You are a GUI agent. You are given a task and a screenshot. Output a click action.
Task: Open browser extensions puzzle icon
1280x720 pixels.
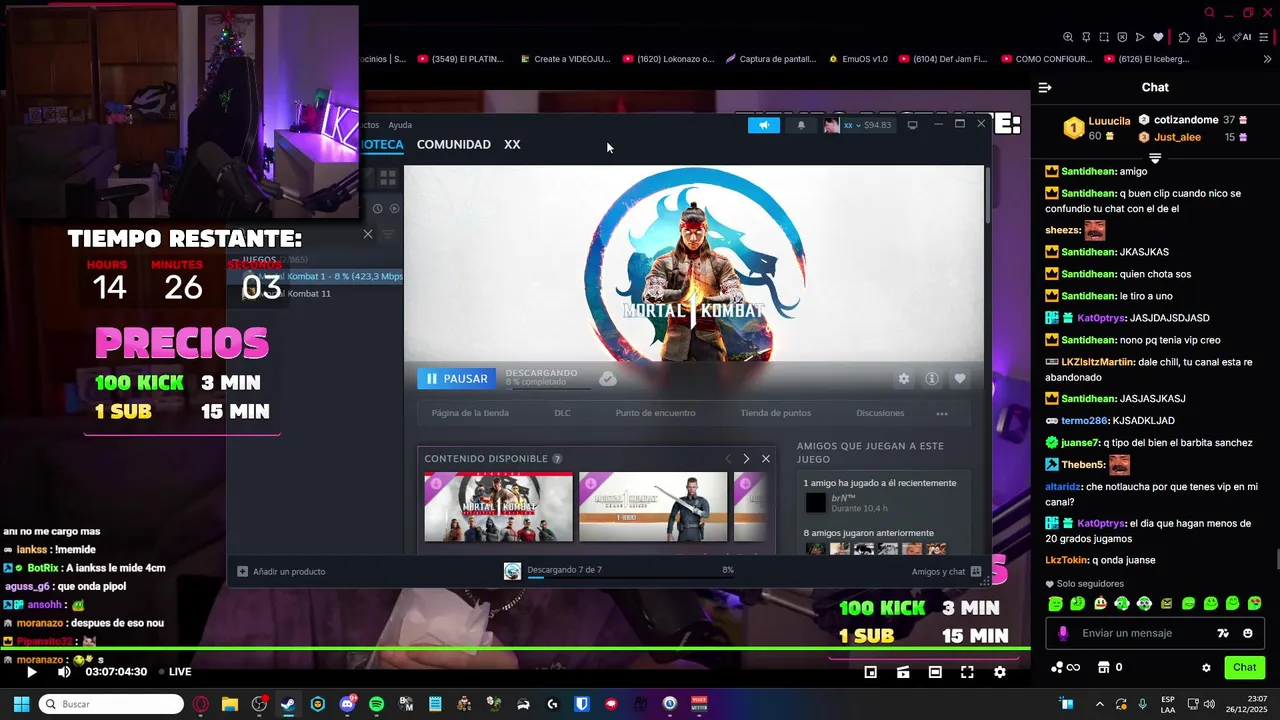click(x=1184, y=37)
